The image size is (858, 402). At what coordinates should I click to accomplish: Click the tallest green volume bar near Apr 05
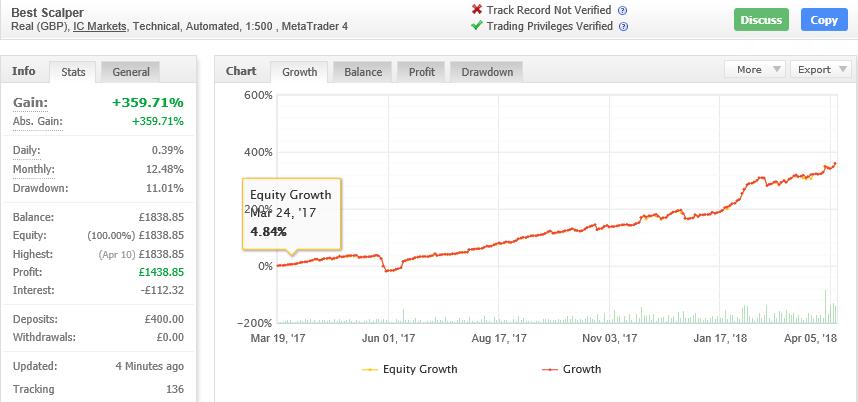826,306
